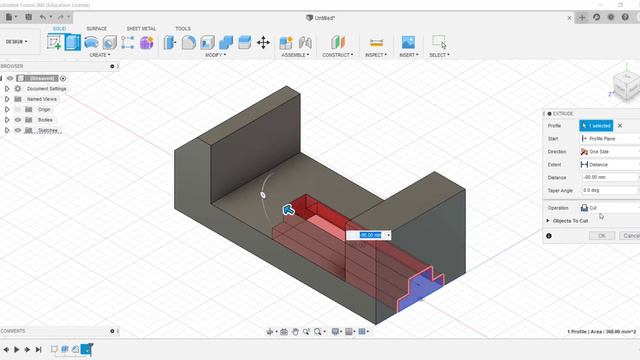Select the Offset Face tool

[x=244, y=42]
